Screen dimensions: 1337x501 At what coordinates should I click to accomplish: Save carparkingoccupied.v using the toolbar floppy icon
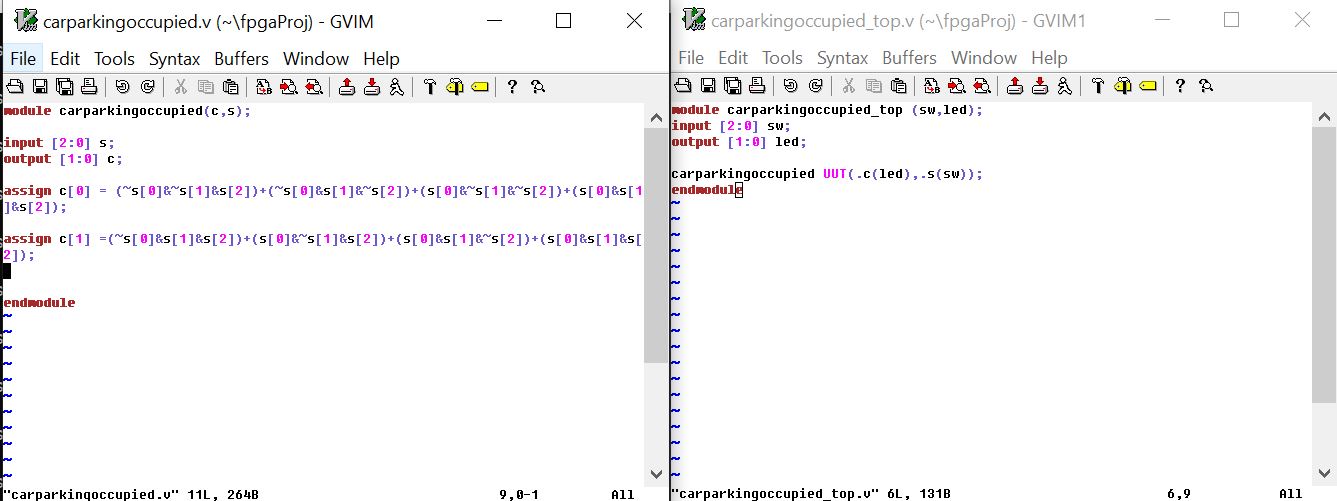point(40,87)
